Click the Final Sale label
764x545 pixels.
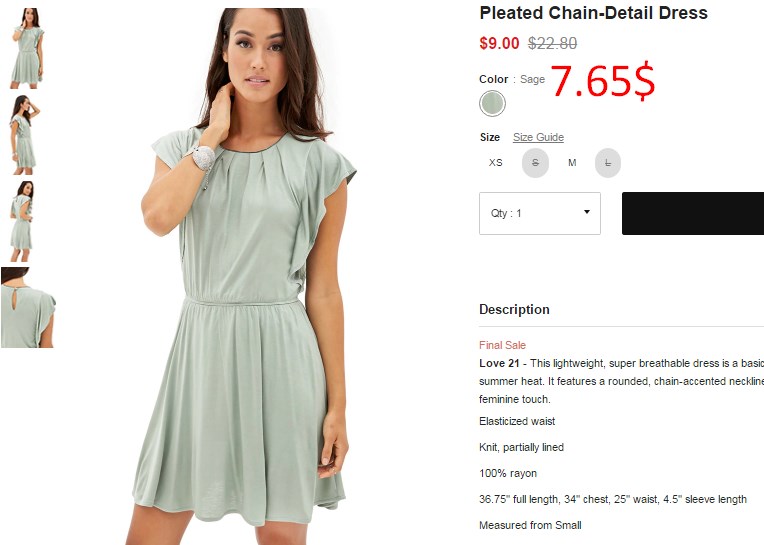click(x=502, y=345)
